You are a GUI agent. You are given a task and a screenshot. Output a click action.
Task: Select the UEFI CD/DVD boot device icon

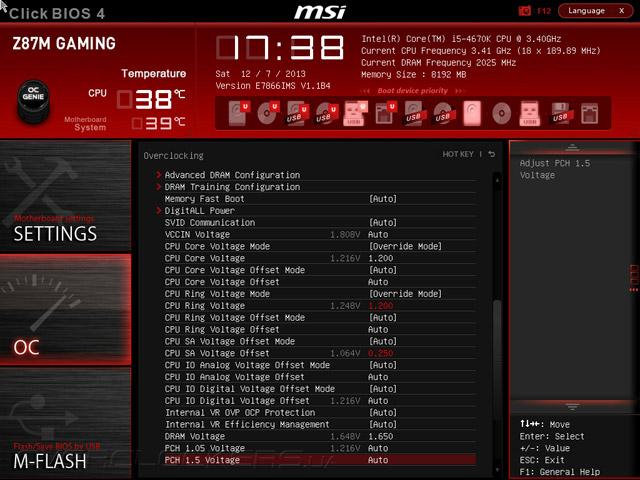pos(268,113)
